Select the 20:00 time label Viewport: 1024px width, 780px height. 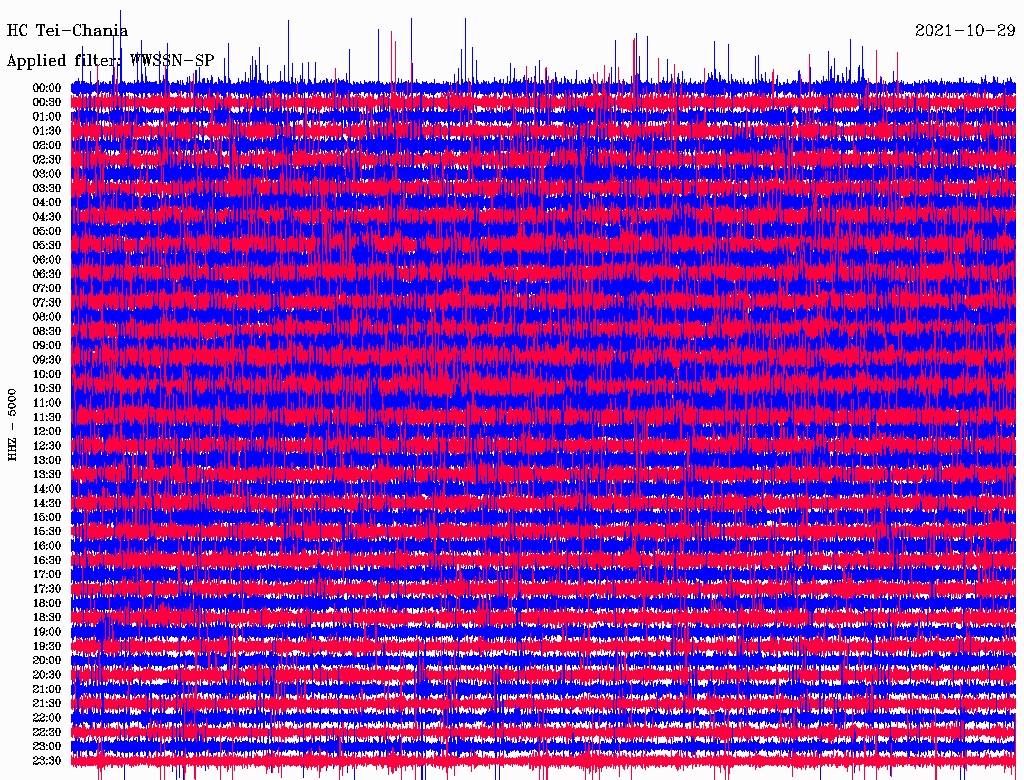(47, 660)
